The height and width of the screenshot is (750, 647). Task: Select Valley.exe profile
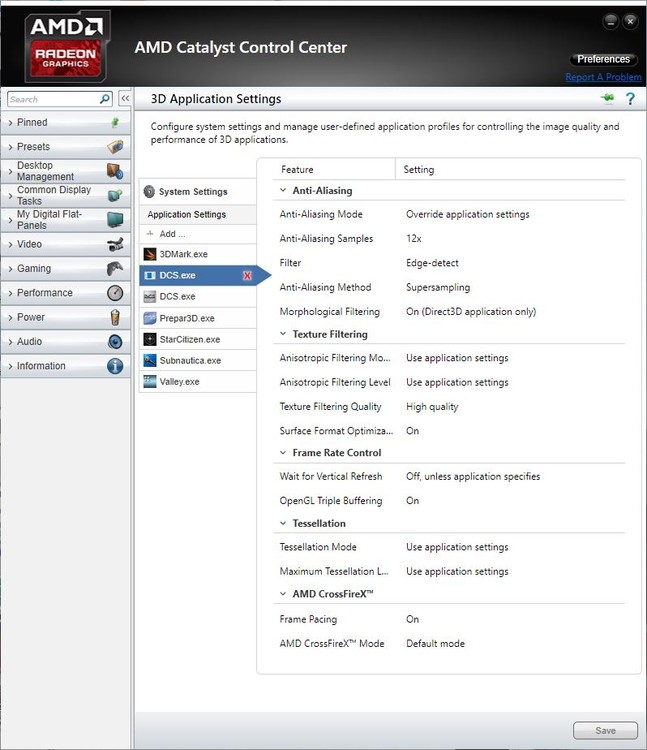[197, 381]
